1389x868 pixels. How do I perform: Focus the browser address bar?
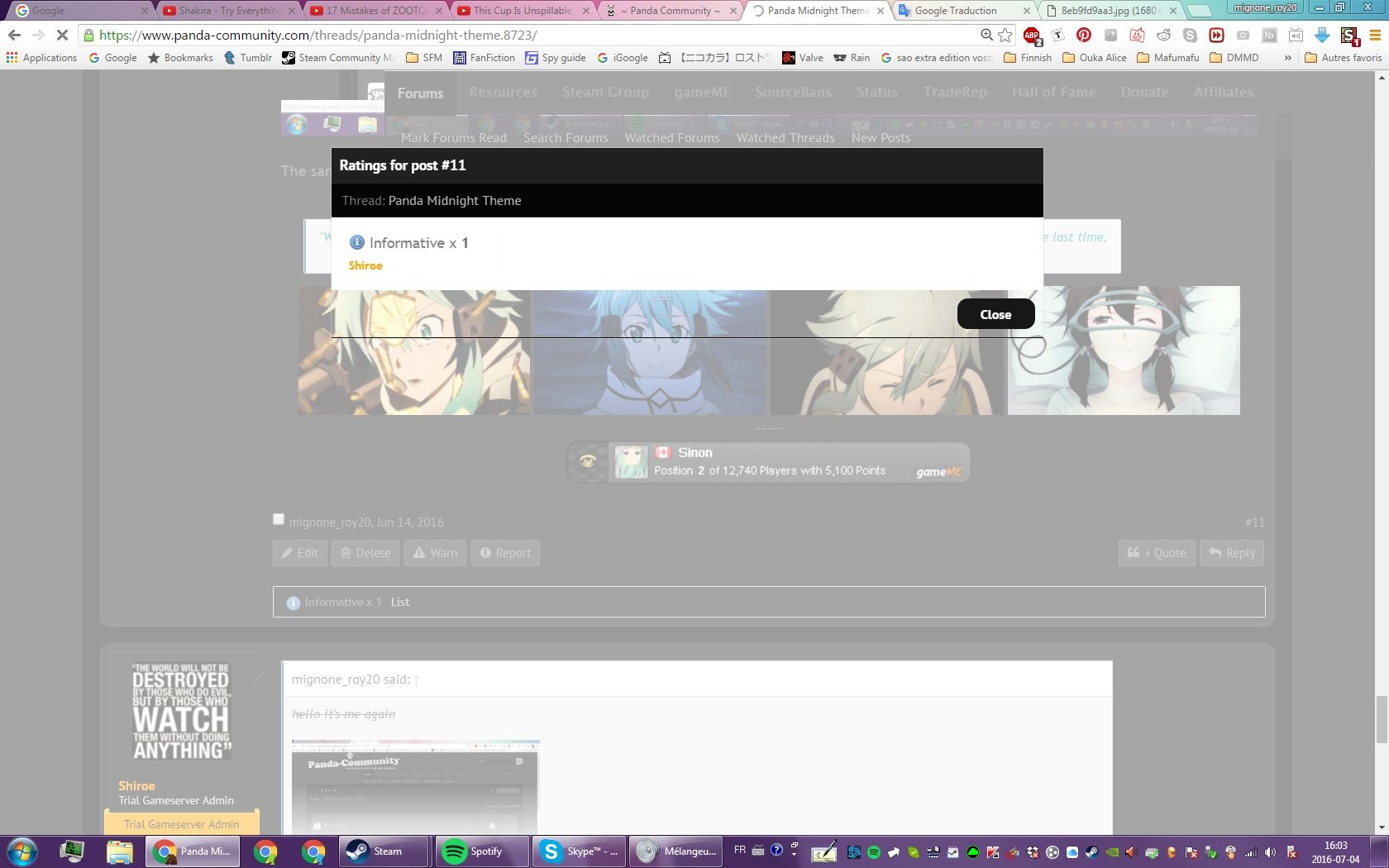pos(529,35)
